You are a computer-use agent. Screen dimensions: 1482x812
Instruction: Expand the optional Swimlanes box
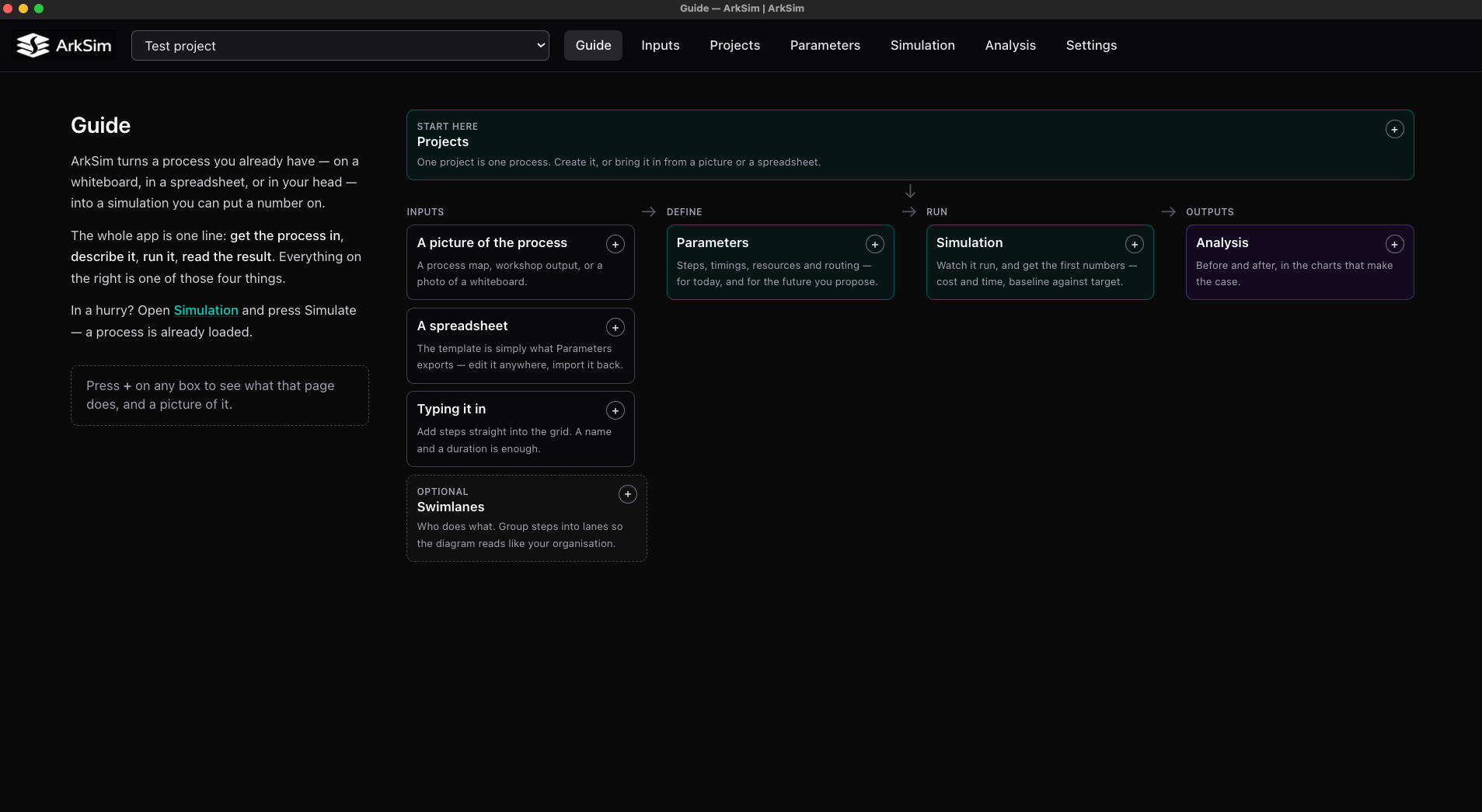coord(628,494)
